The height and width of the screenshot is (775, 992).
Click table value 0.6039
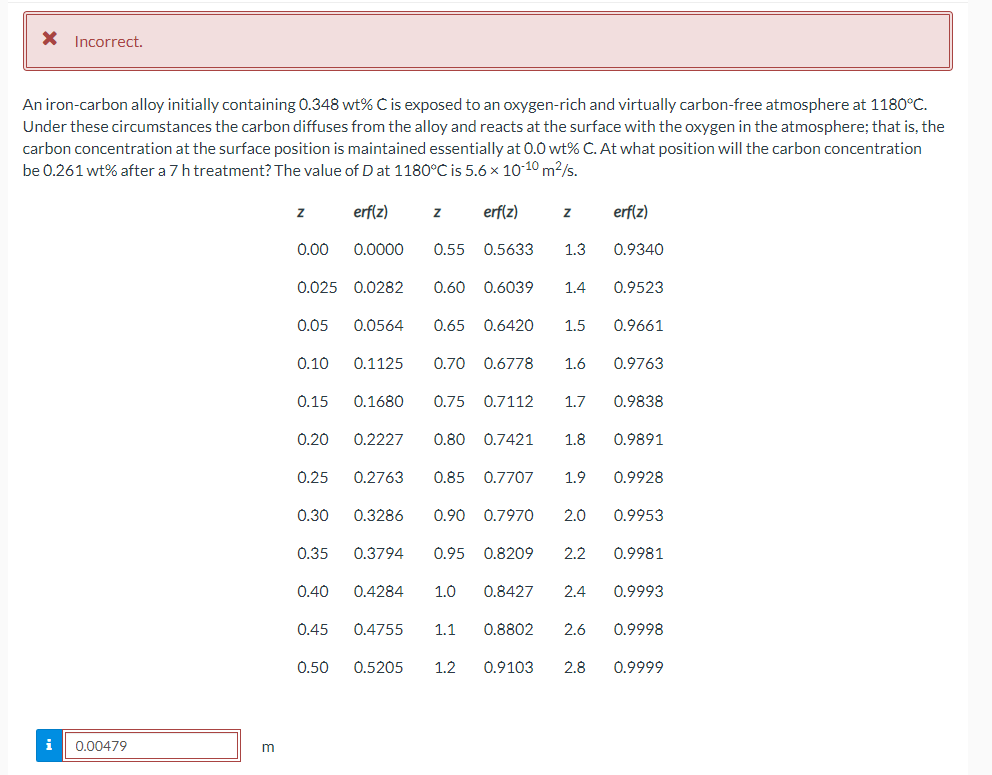pyautogui.click(x=509, y=287)
